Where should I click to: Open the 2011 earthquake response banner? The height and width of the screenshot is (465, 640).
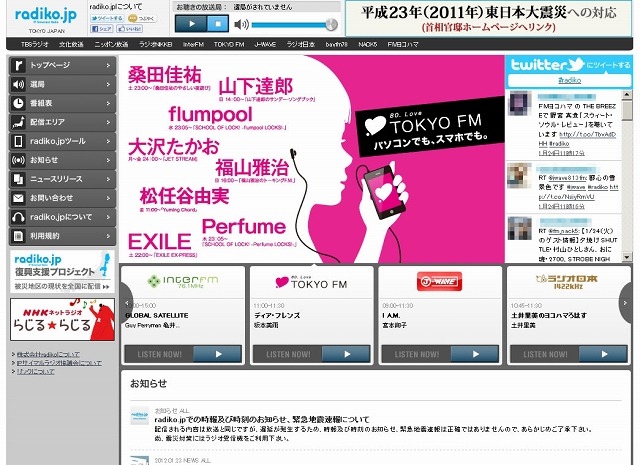pyautogui.click(x=489, y=18)
